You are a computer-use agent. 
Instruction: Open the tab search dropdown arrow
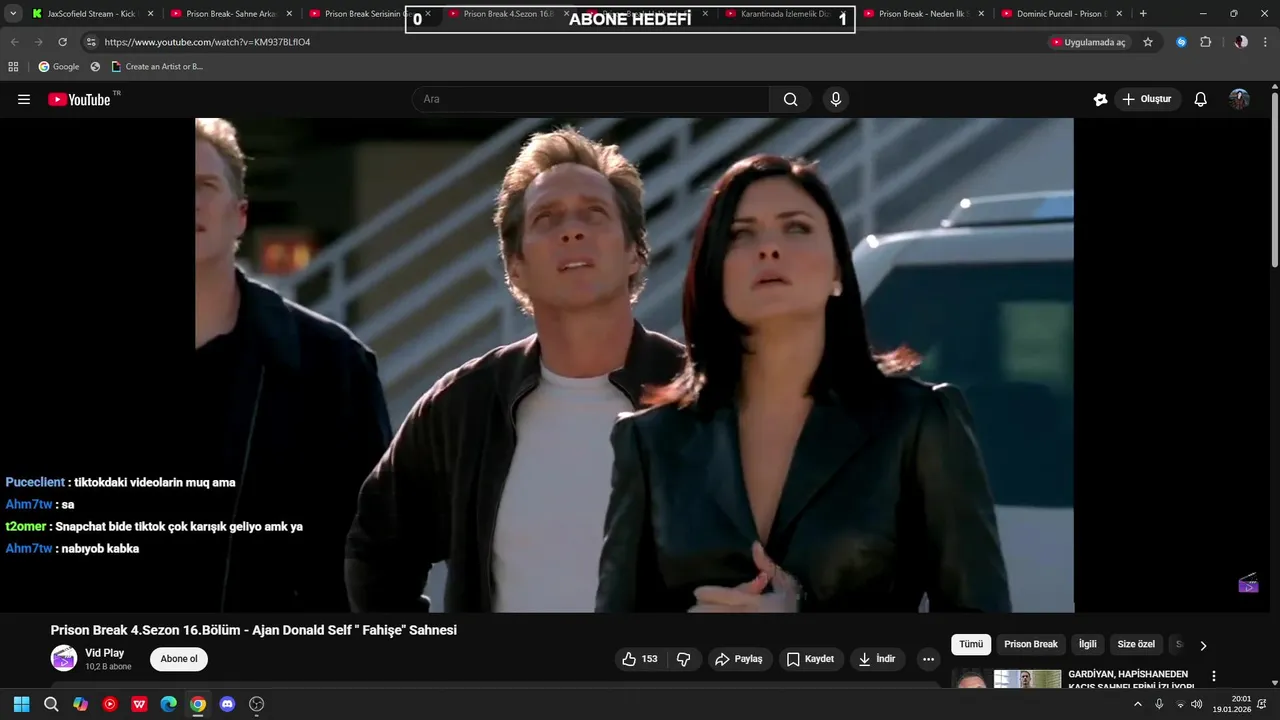point(13,14)
